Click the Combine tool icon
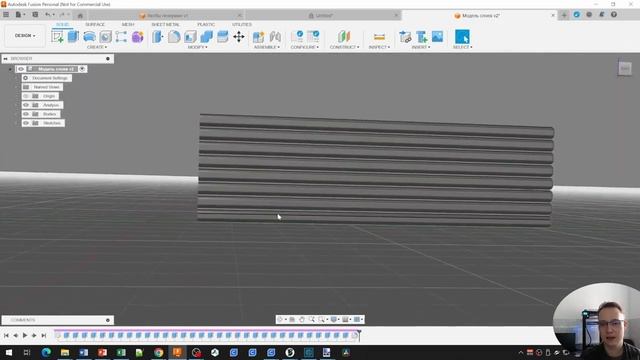Screen dimensions: 640x360 click(x=207, y=37)
